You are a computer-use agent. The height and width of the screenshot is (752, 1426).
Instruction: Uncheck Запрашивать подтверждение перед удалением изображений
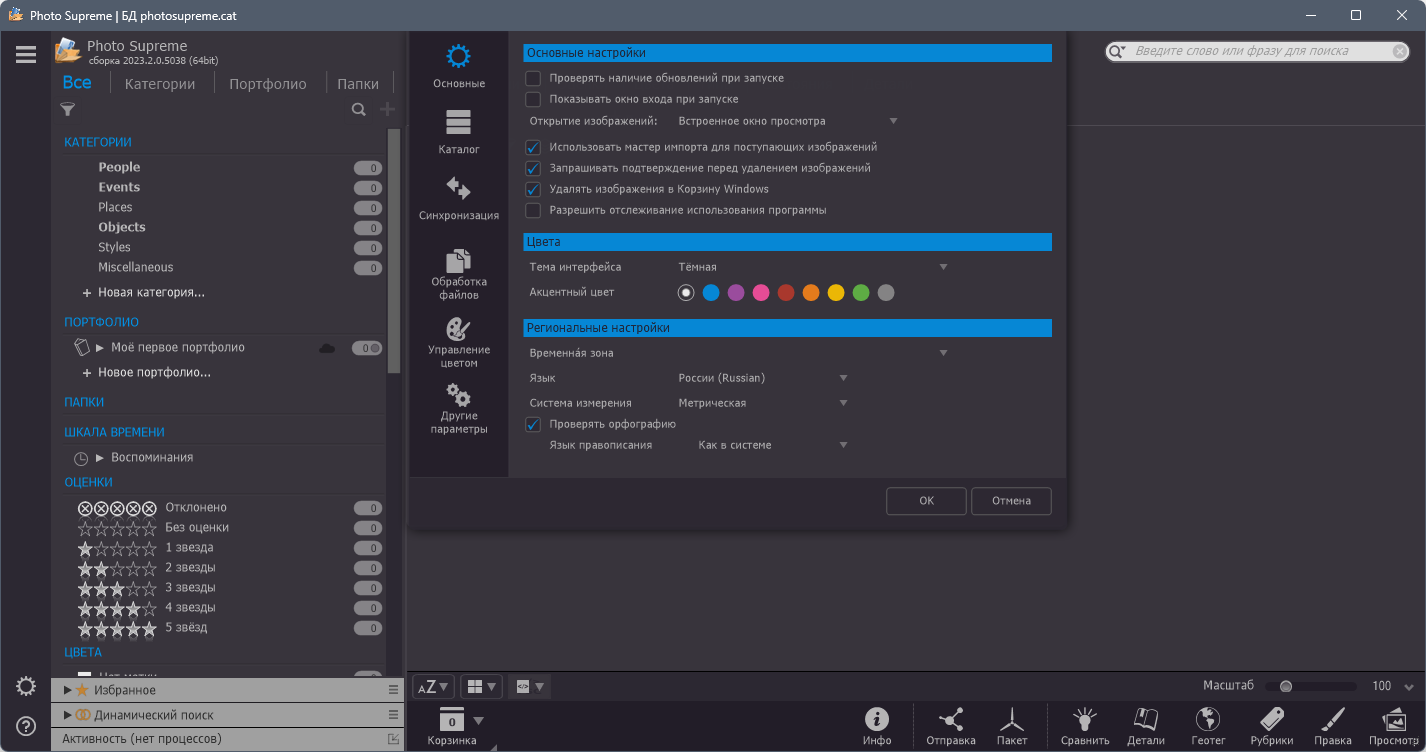[x=533, y=168]
